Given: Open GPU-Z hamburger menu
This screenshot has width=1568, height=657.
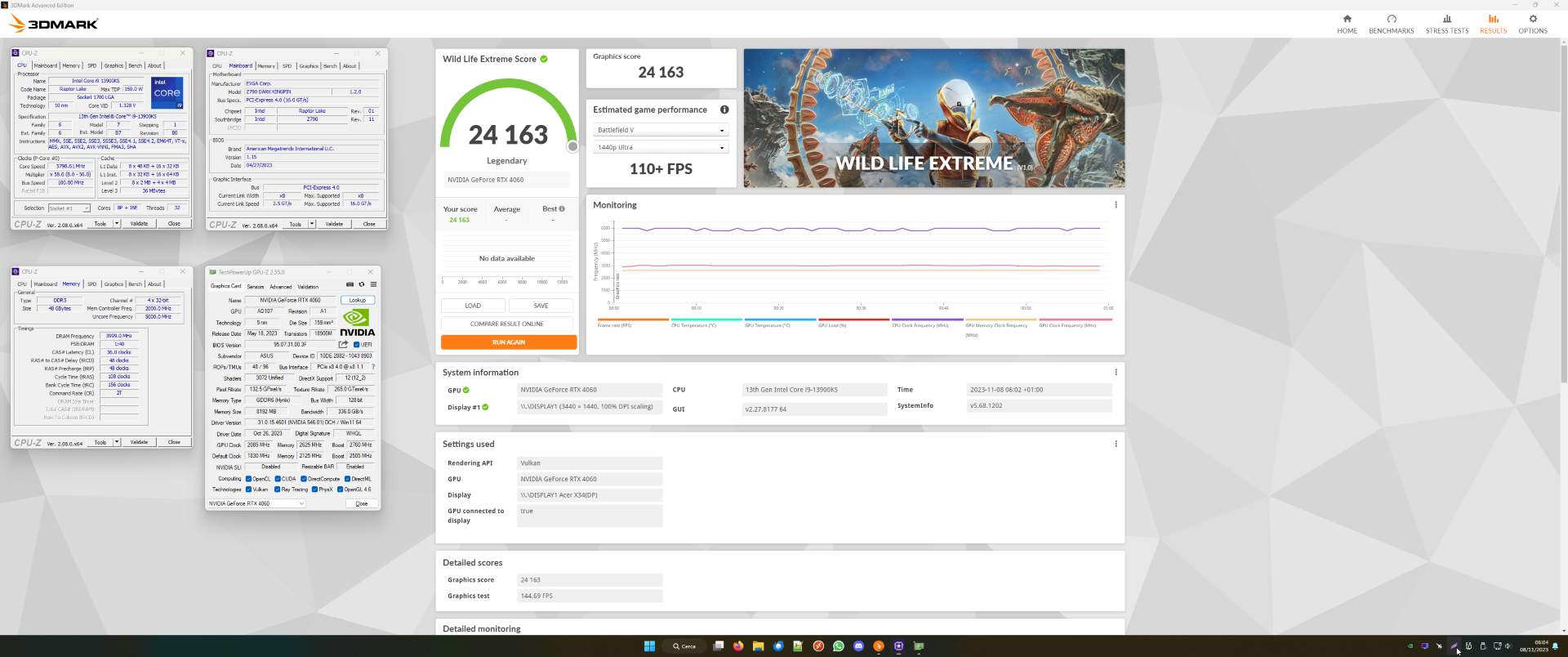Looking at the screenshot, I should [x=373, y=285].
